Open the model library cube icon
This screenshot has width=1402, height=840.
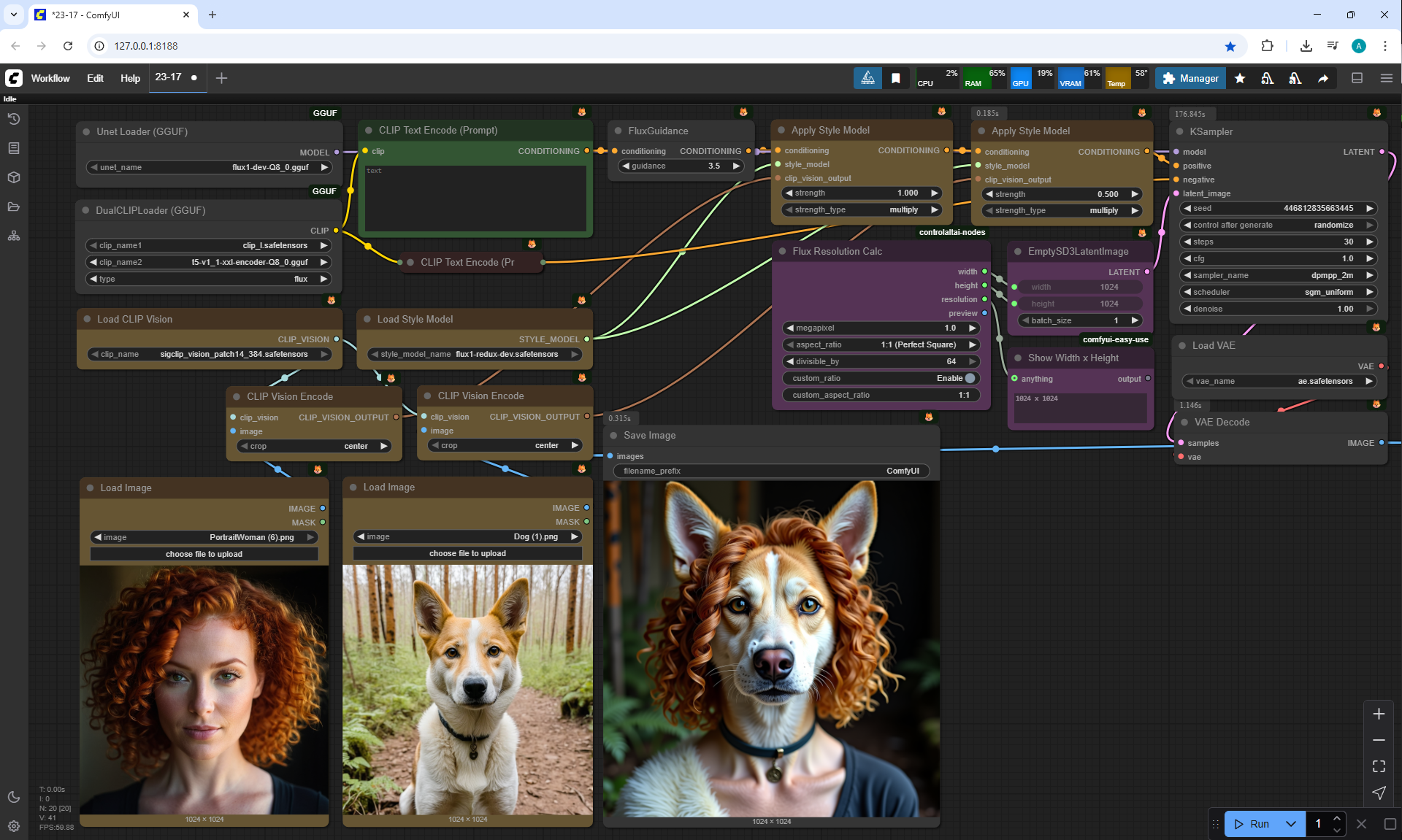tap(14, 177)
